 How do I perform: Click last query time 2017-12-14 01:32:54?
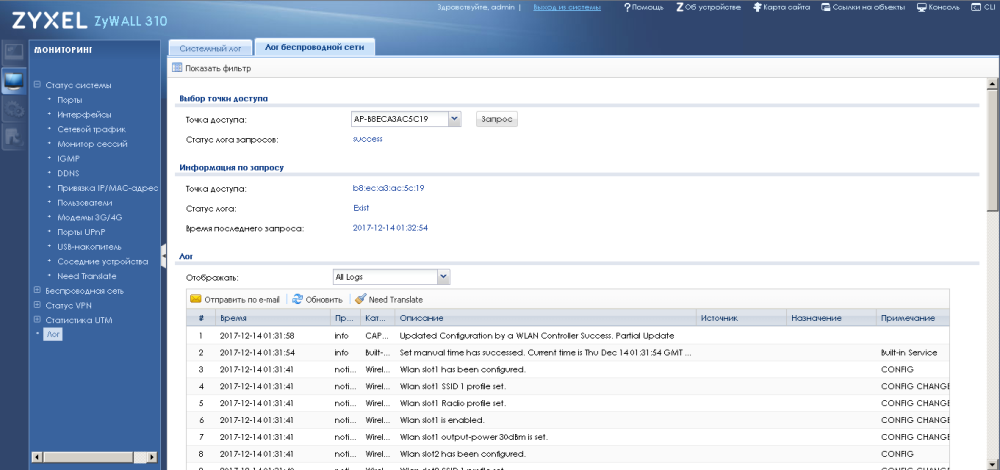pyautogui.click(x=390, y=228)
